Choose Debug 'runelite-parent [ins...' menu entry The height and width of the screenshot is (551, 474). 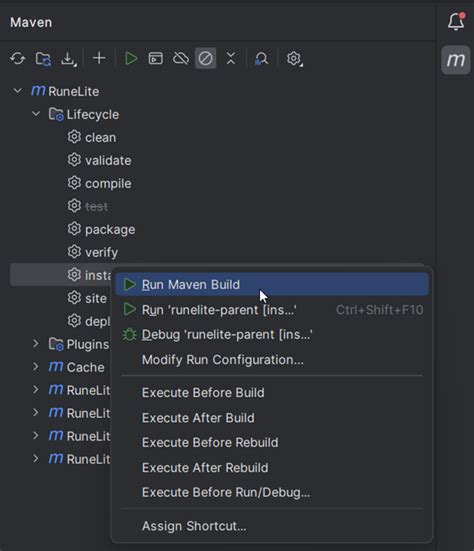(x=272, y=335)
